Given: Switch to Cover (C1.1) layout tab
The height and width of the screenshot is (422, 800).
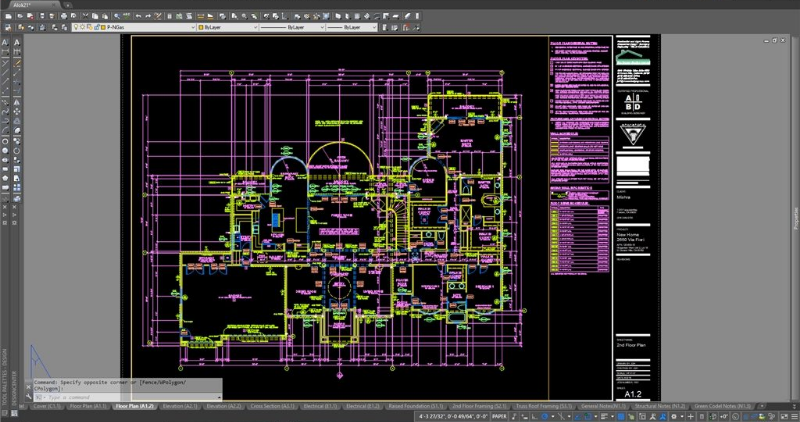Looking at the screenshot, I should click(47, 406).
